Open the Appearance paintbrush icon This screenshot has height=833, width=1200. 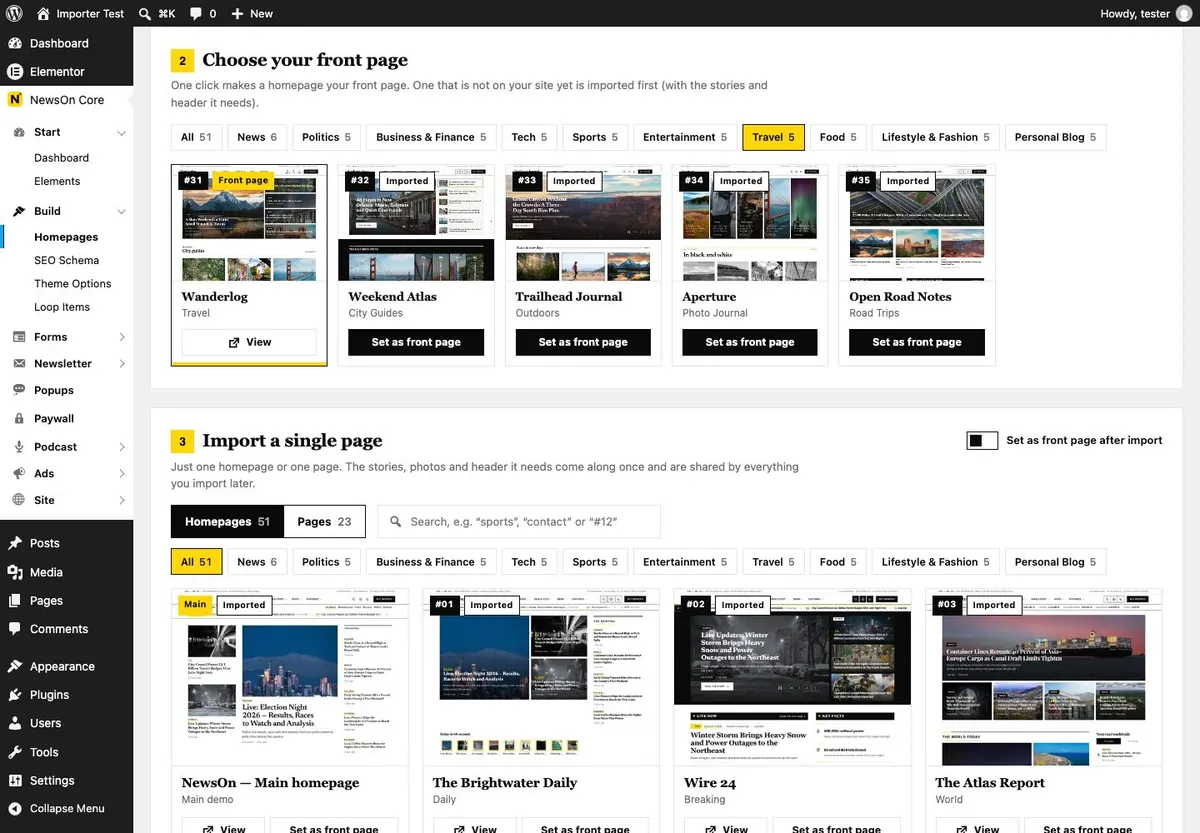(15, 667)
